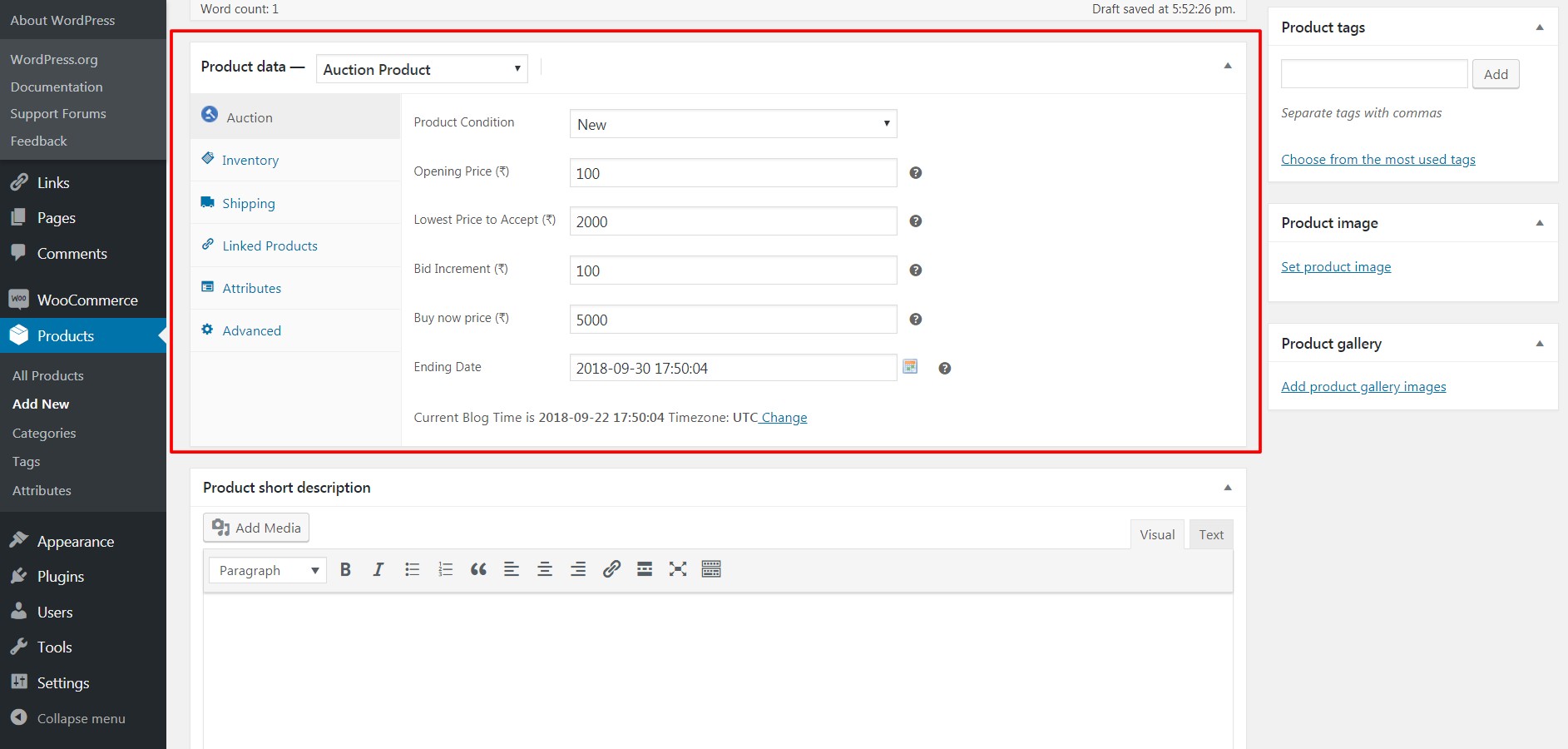Select the Inventory product data tab

pyautogui.click(x=295, y=160)
